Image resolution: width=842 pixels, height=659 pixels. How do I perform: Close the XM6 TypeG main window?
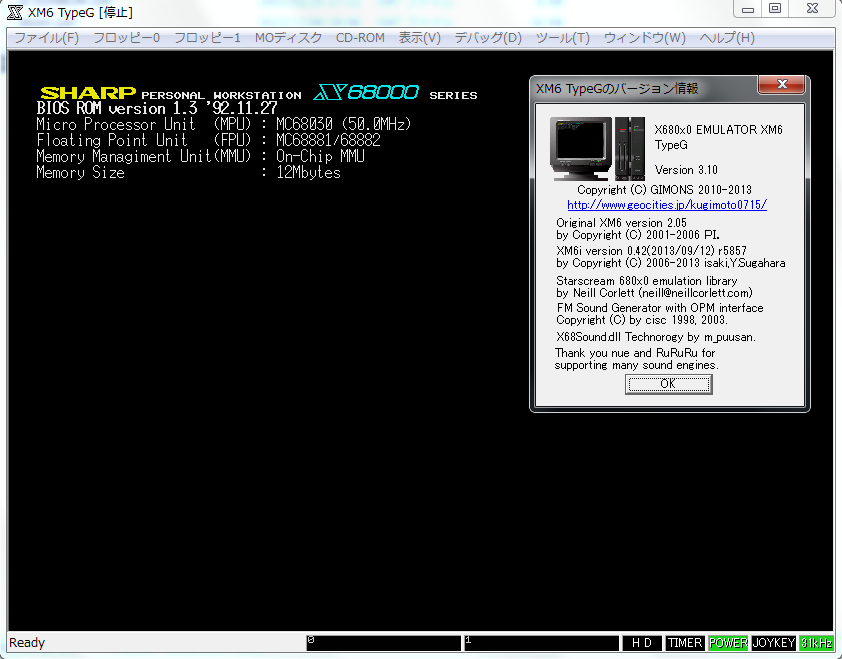812,9
